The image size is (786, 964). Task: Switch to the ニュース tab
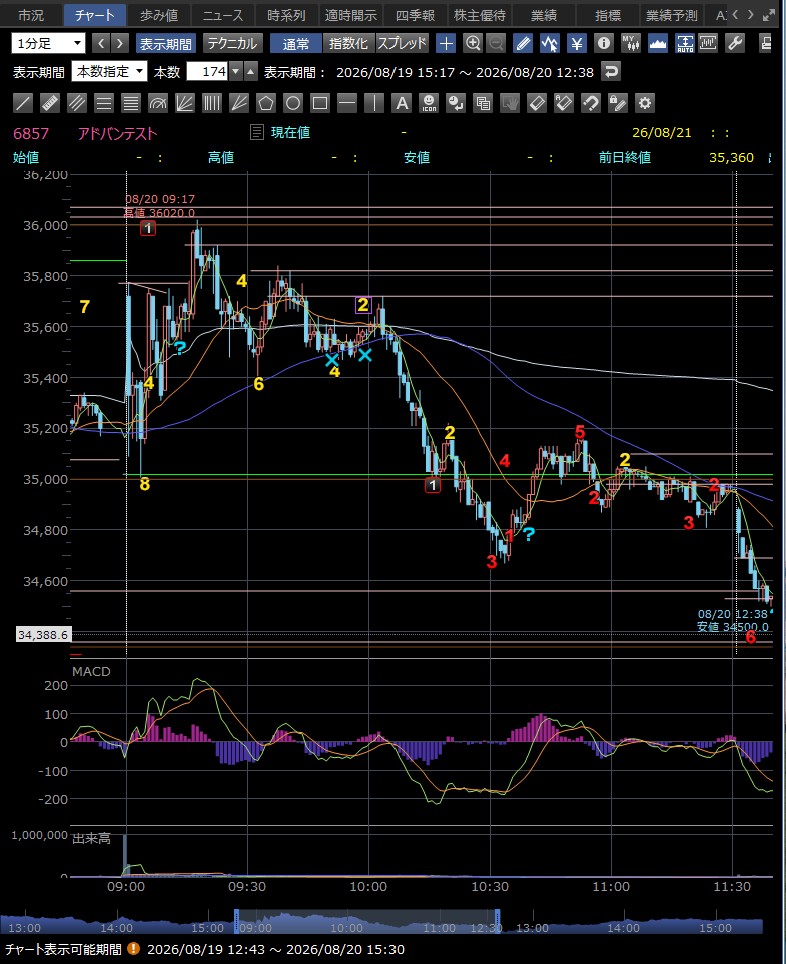click(x=223, y=15)
